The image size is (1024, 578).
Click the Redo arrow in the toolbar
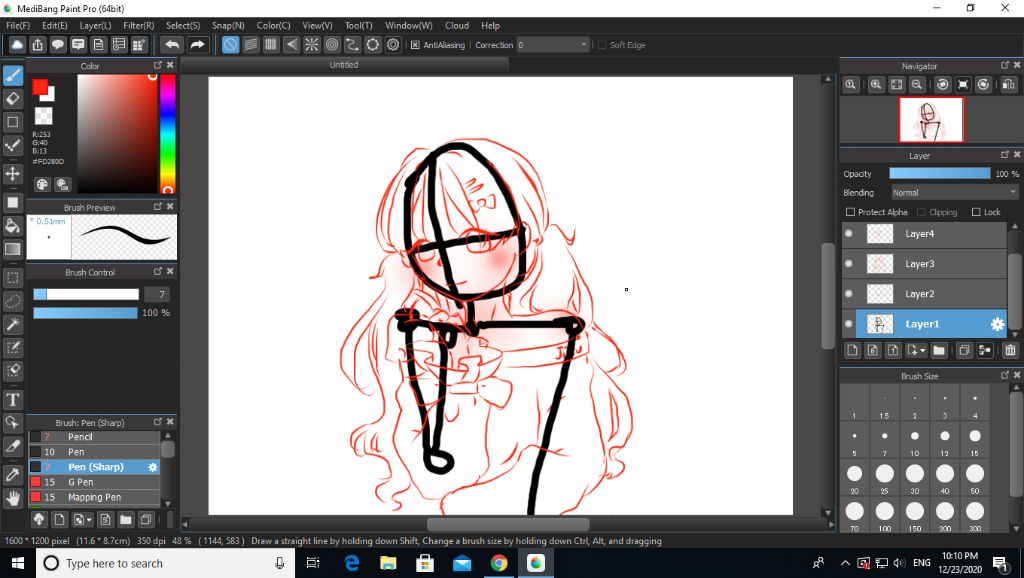tap(197, 44)
